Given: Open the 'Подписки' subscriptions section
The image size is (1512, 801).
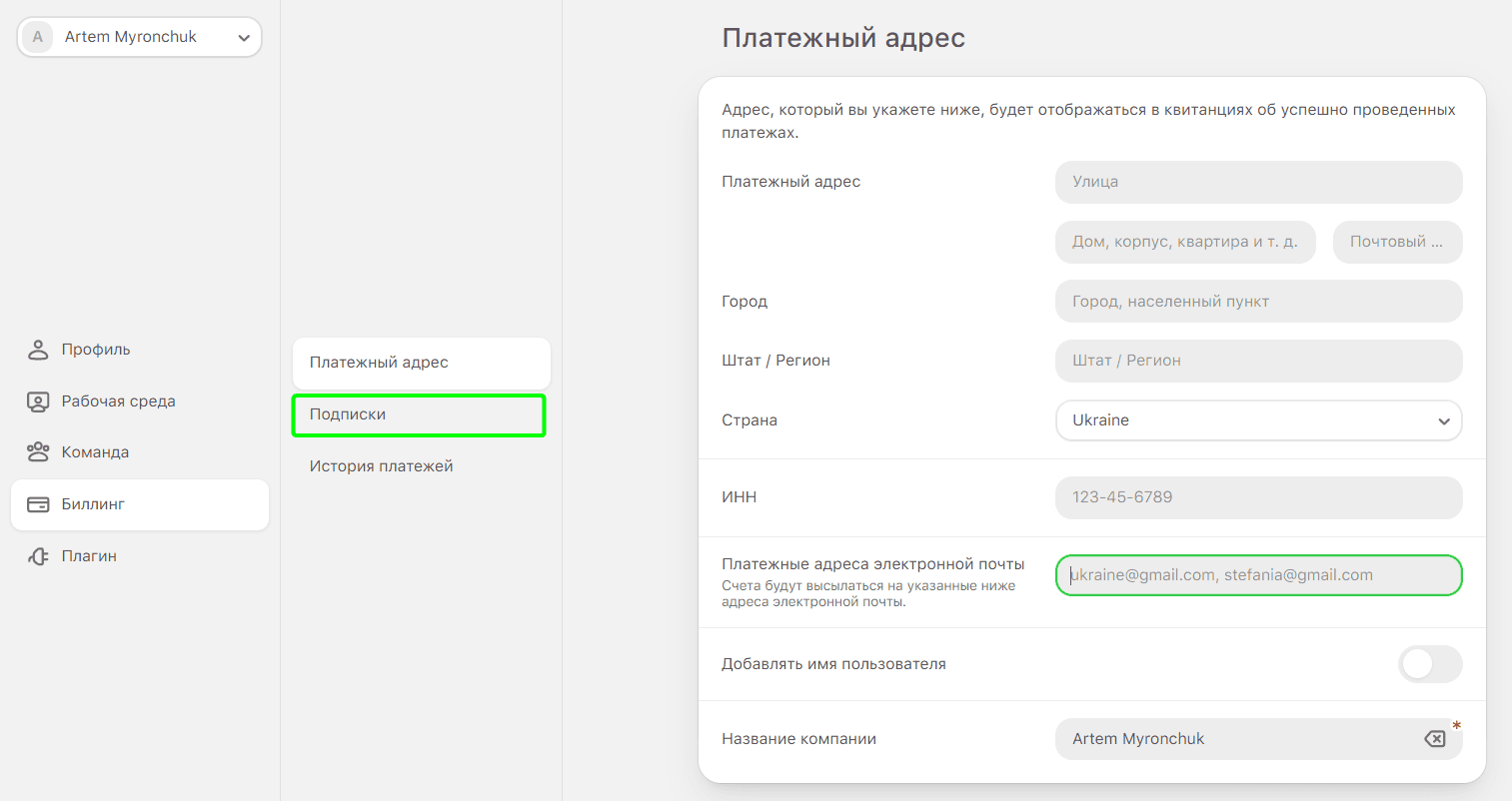Looking at the screenshot, I should pos(419,414).
